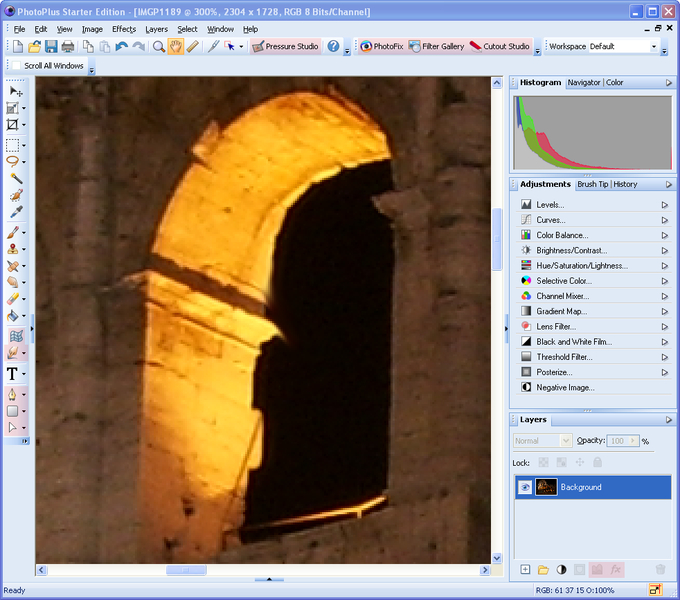This screenshot has height=600, width=680.
Task: Open the Histogram panel options arrow
Action: point(666,82)
